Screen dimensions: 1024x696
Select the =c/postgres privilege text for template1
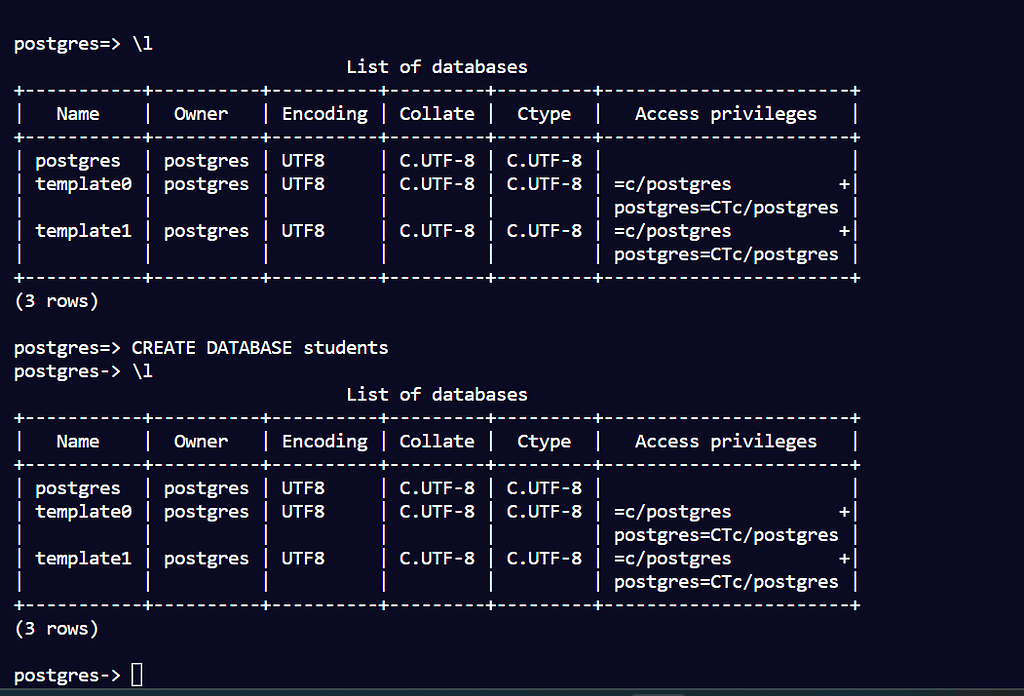(x=672, y=230)
